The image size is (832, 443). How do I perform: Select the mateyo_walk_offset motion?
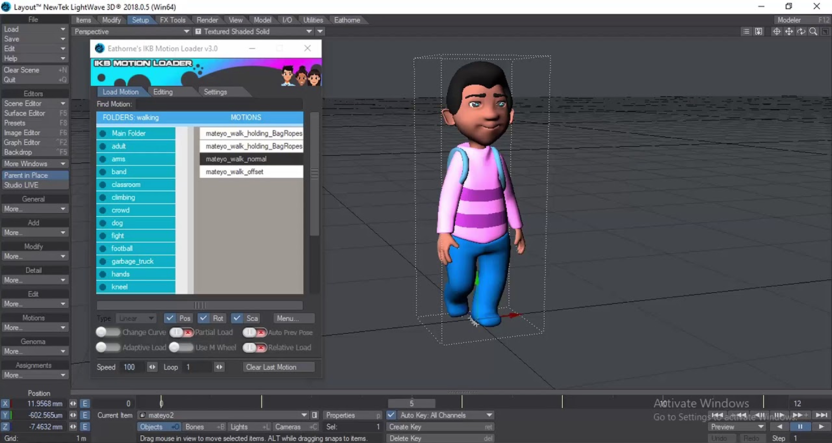(x=251, y=172)
